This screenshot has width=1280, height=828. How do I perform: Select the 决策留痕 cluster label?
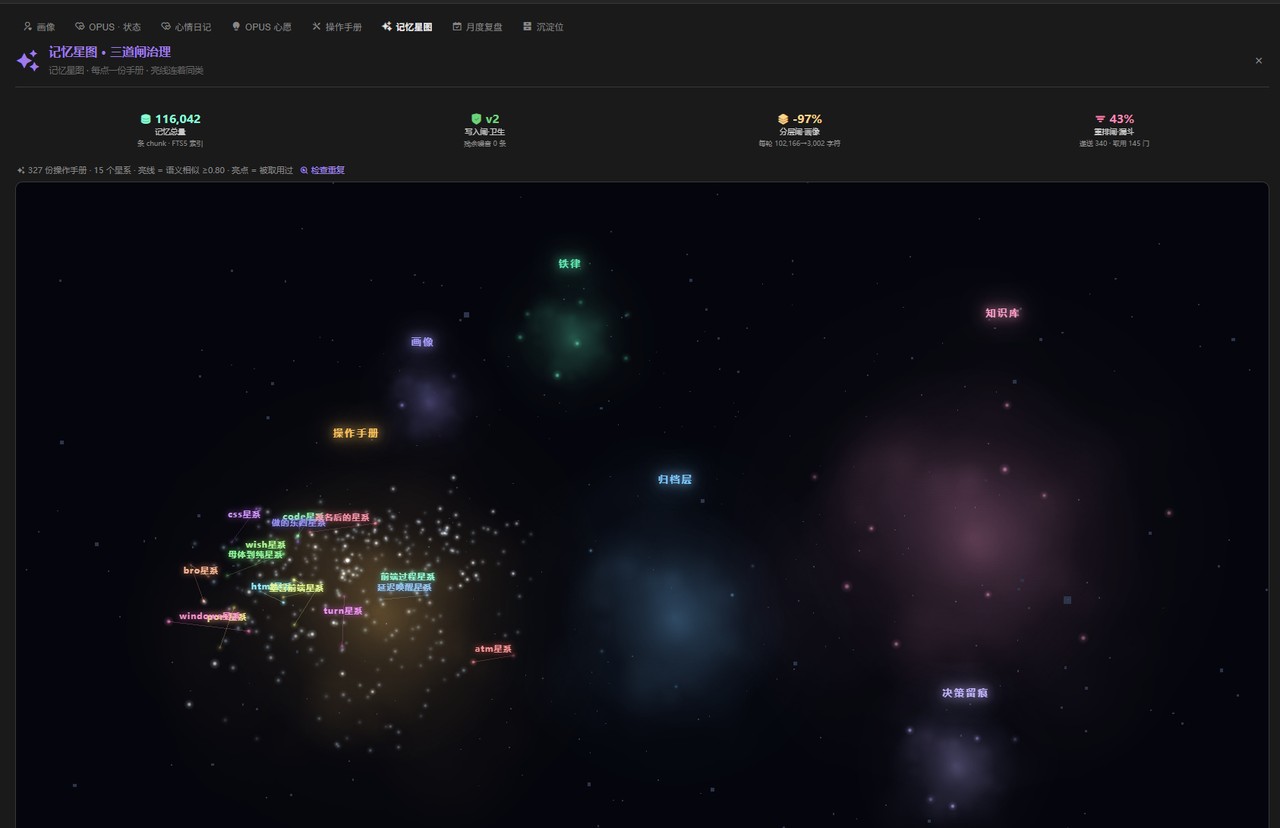[x=965, y=693]
